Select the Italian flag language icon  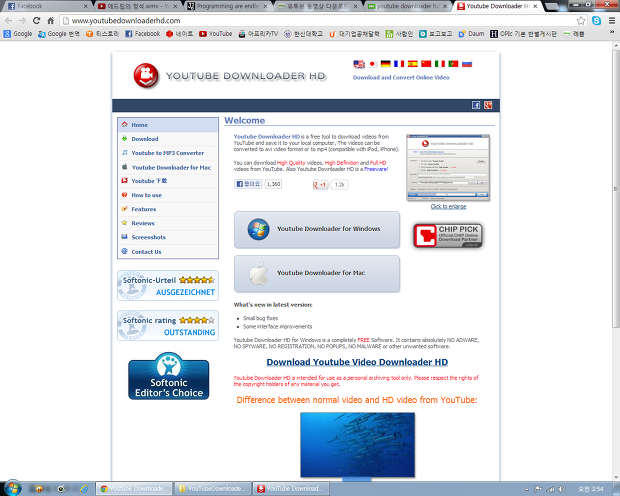pyautogui.click(x=440, y=64)
